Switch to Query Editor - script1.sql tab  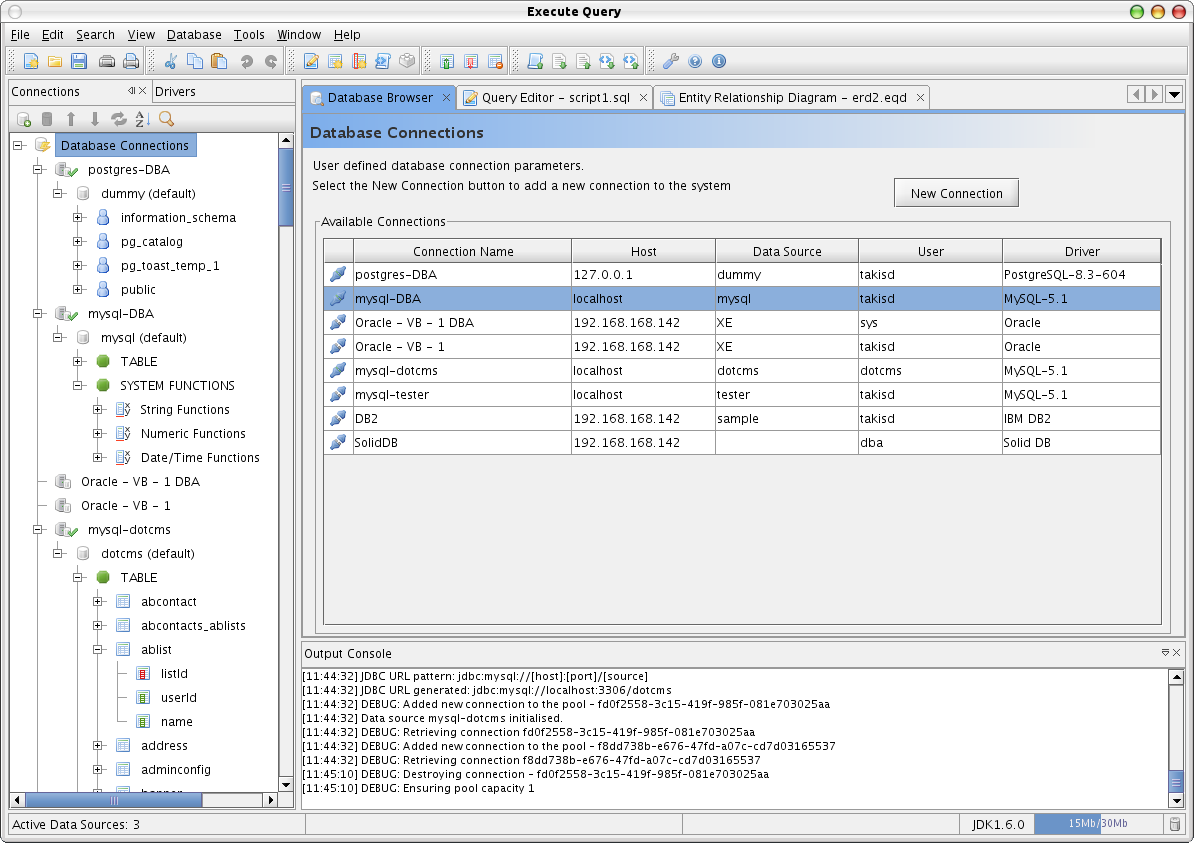click(x=555, y=97)
